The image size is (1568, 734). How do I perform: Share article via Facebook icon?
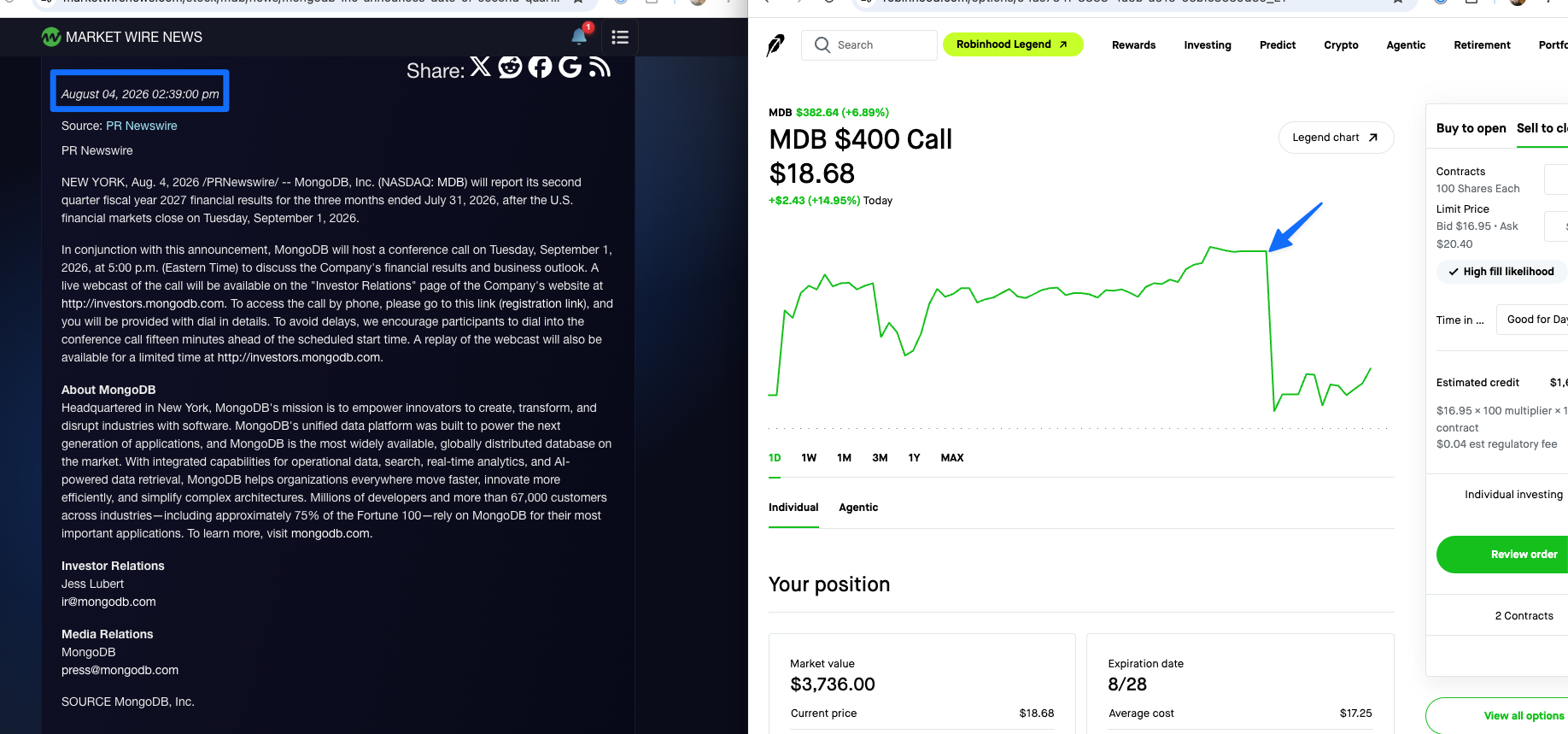pos(540,67)
